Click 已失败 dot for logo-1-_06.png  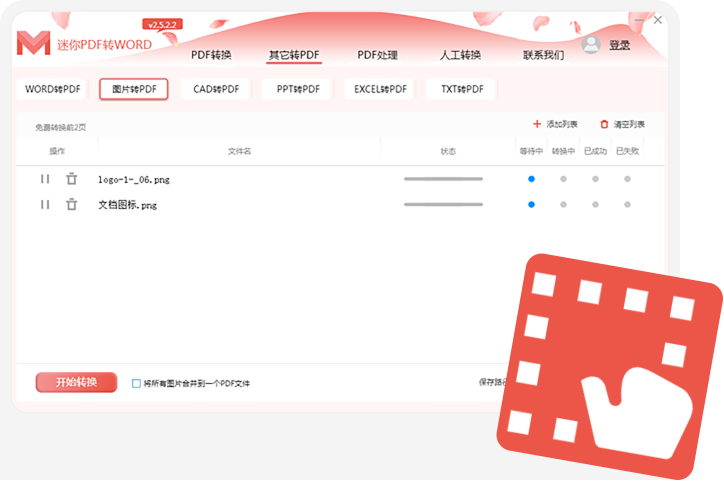tap(627, 179)
